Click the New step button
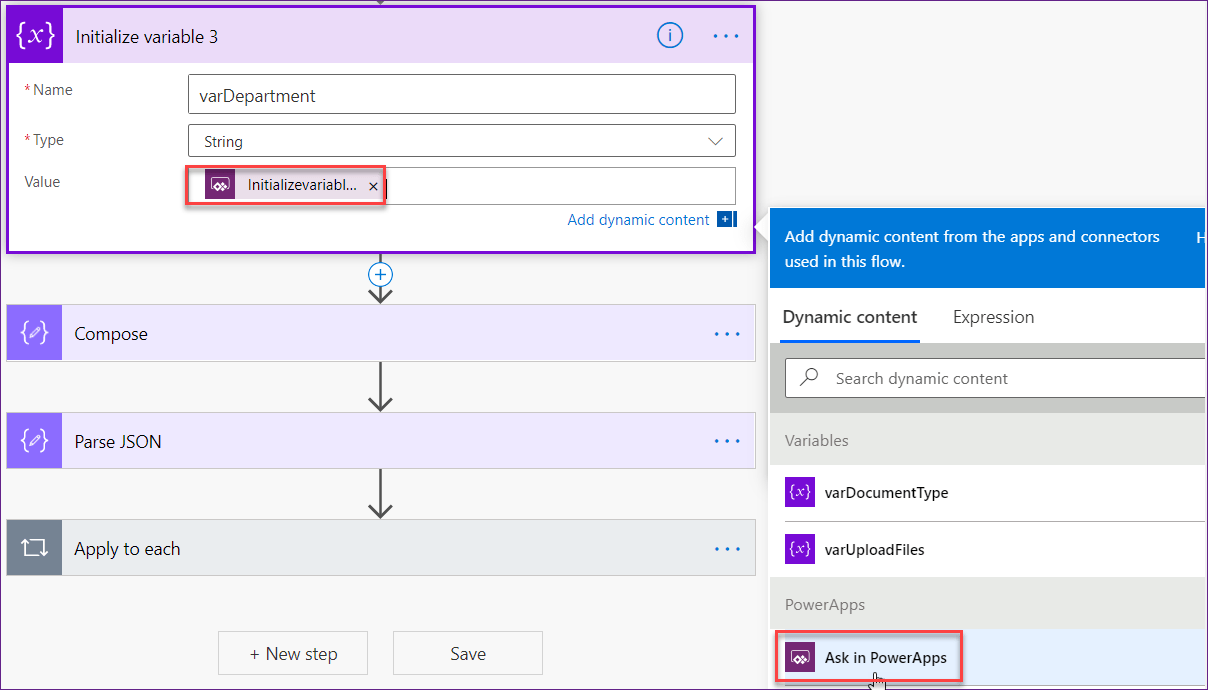The height and width of the screenshot is (690, 1208). 292,653
